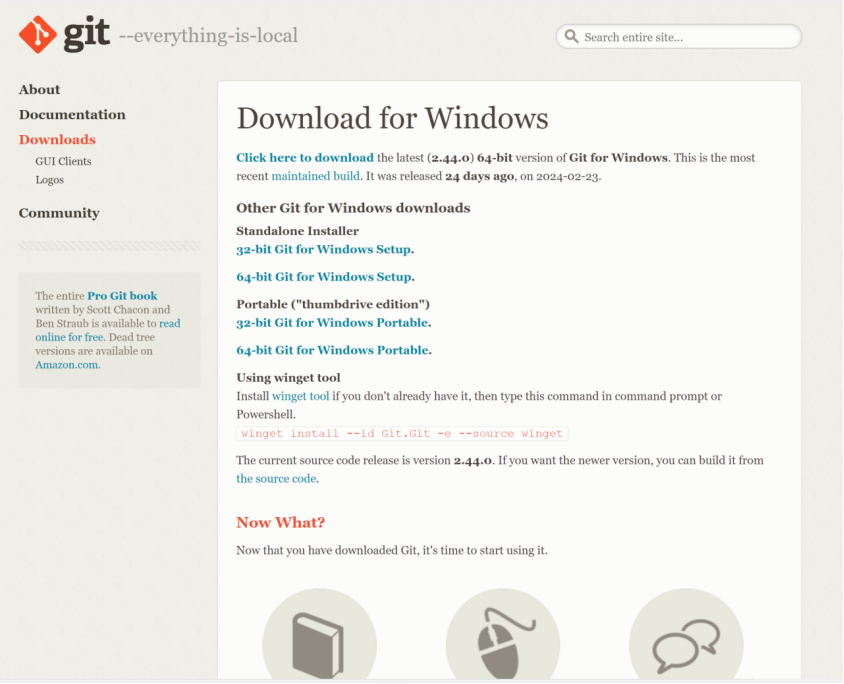Viewport: 844px width, 684px height.
Task: Click the 'Now What?' heading
Action: (x=280, y=523)
